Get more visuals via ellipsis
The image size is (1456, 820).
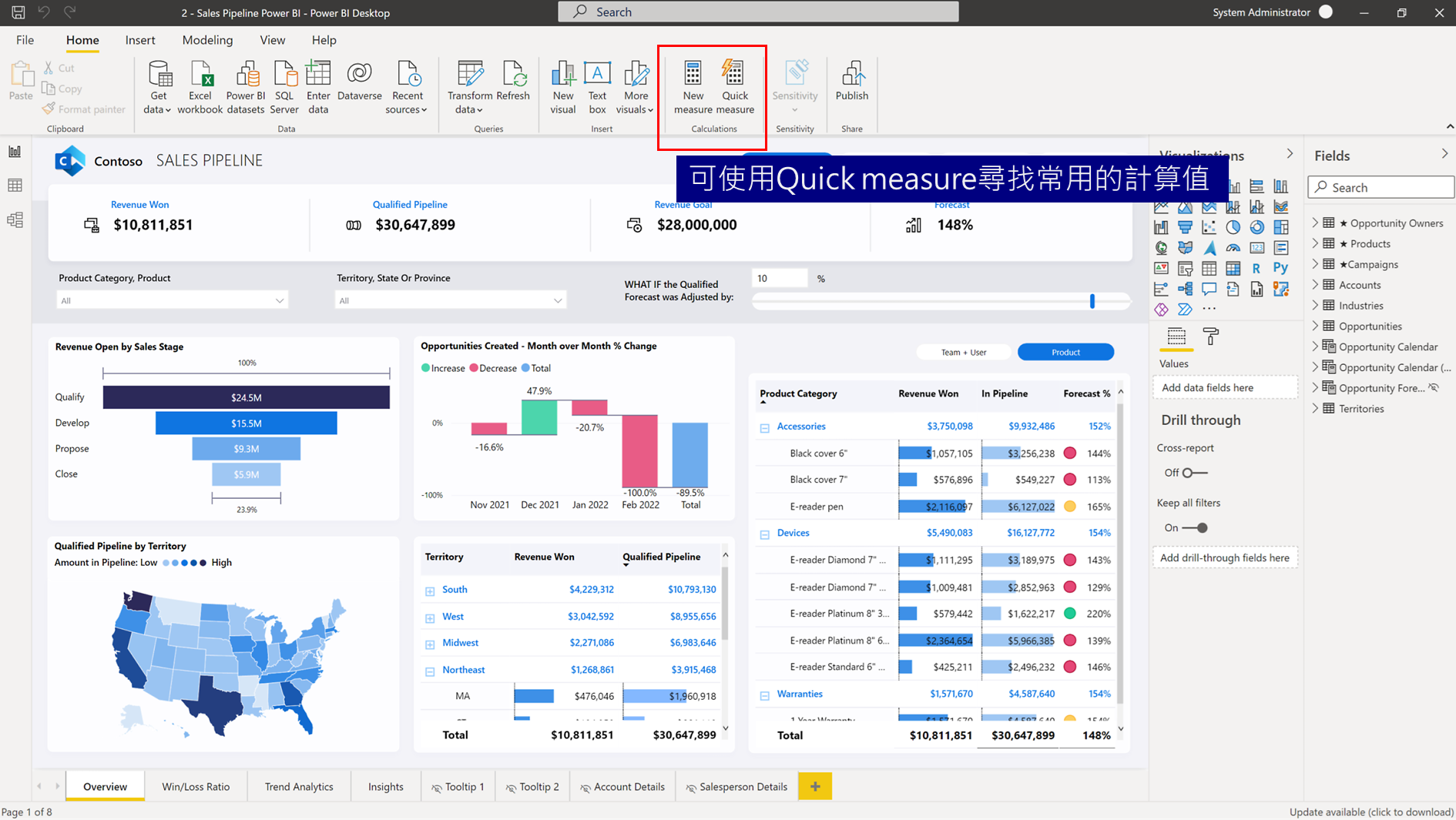[x=1209, y=309]
